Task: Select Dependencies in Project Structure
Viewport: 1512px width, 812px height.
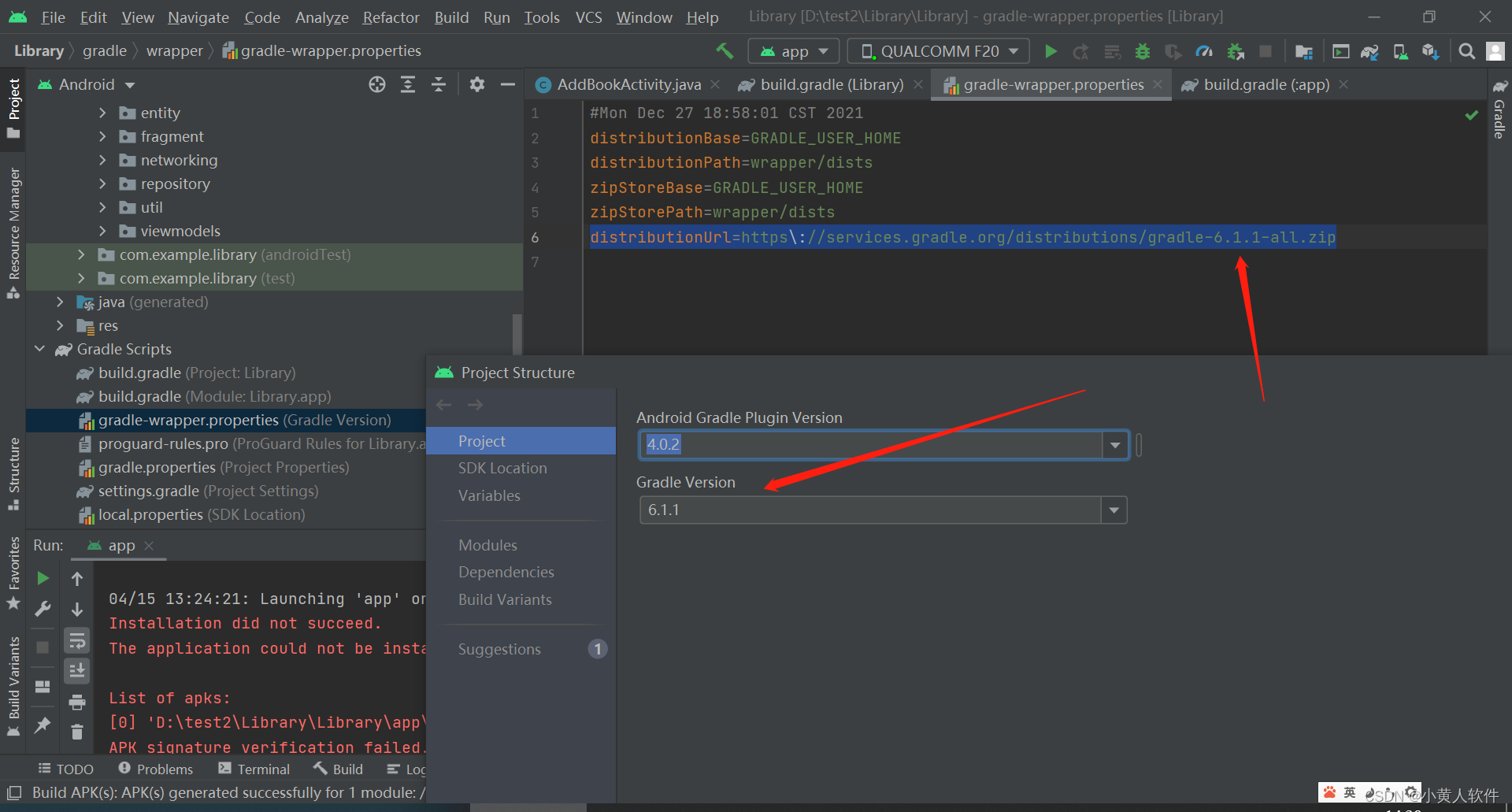Action: click(506, 572)
